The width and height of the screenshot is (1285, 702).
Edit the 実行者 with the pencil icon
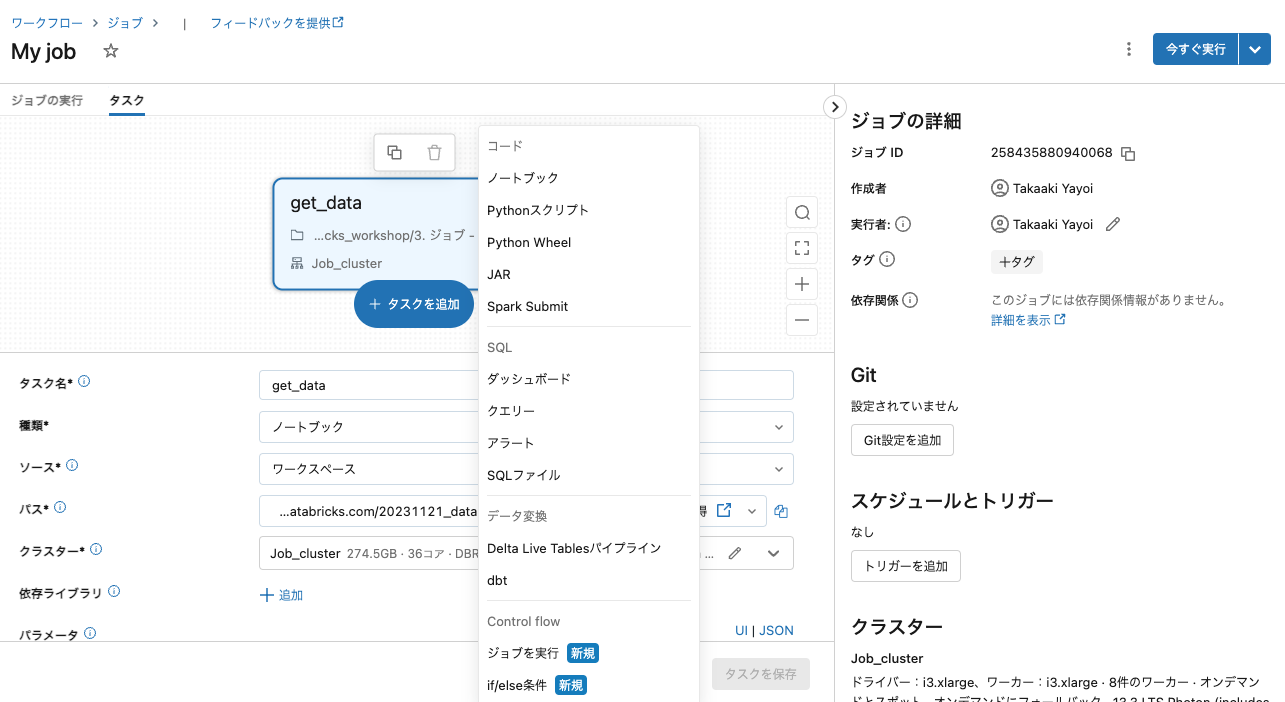[1113, 224]
